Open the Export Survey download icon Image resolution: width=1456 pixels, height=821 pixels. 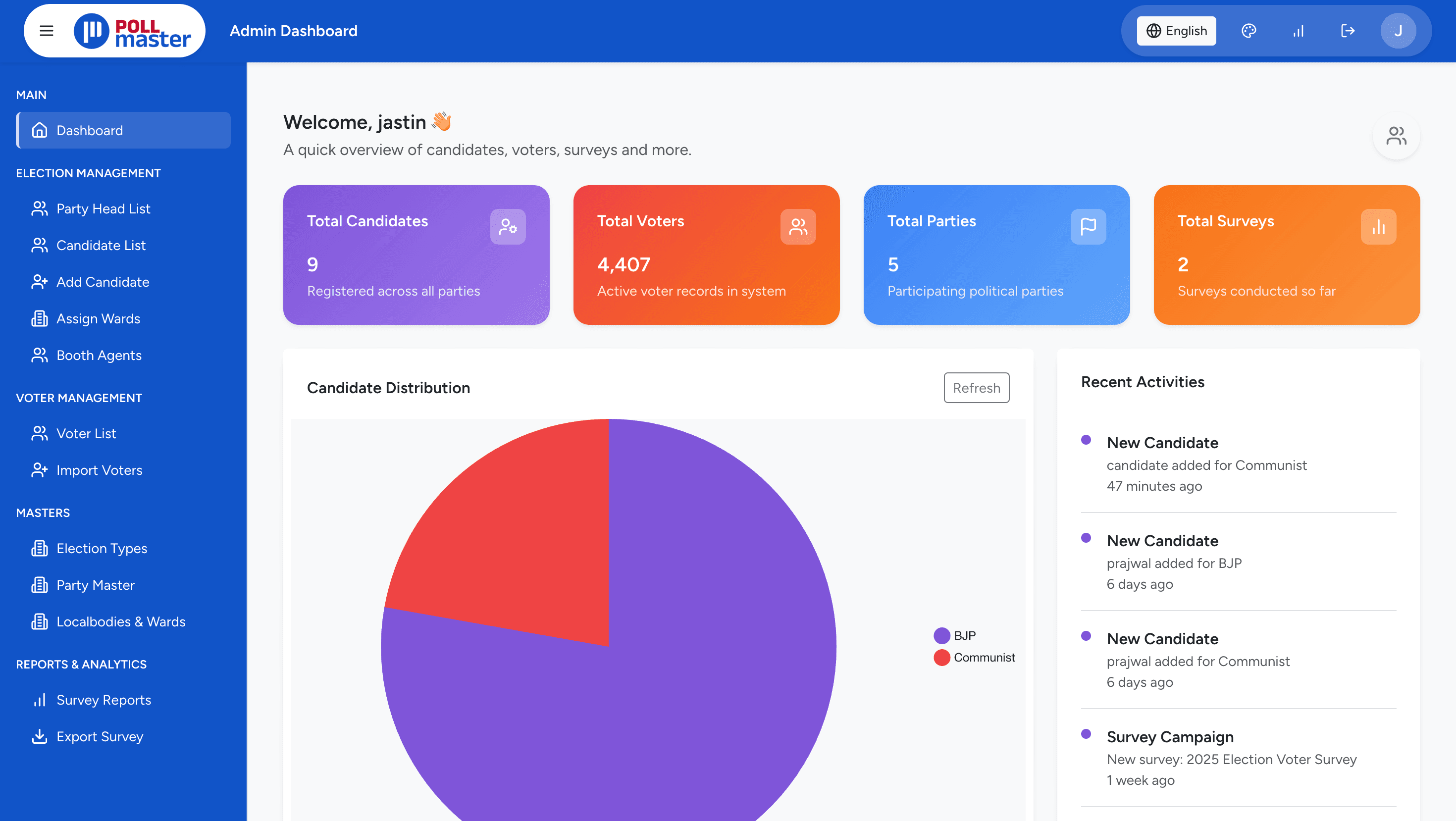point(39,736)
